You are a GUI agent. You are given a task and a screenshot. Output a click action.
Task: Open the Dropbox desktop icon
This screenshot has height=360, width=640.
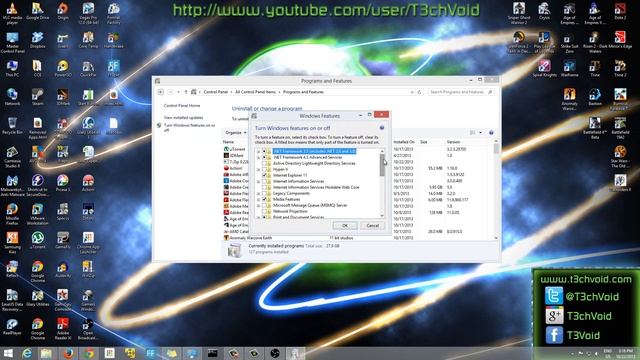38,41
